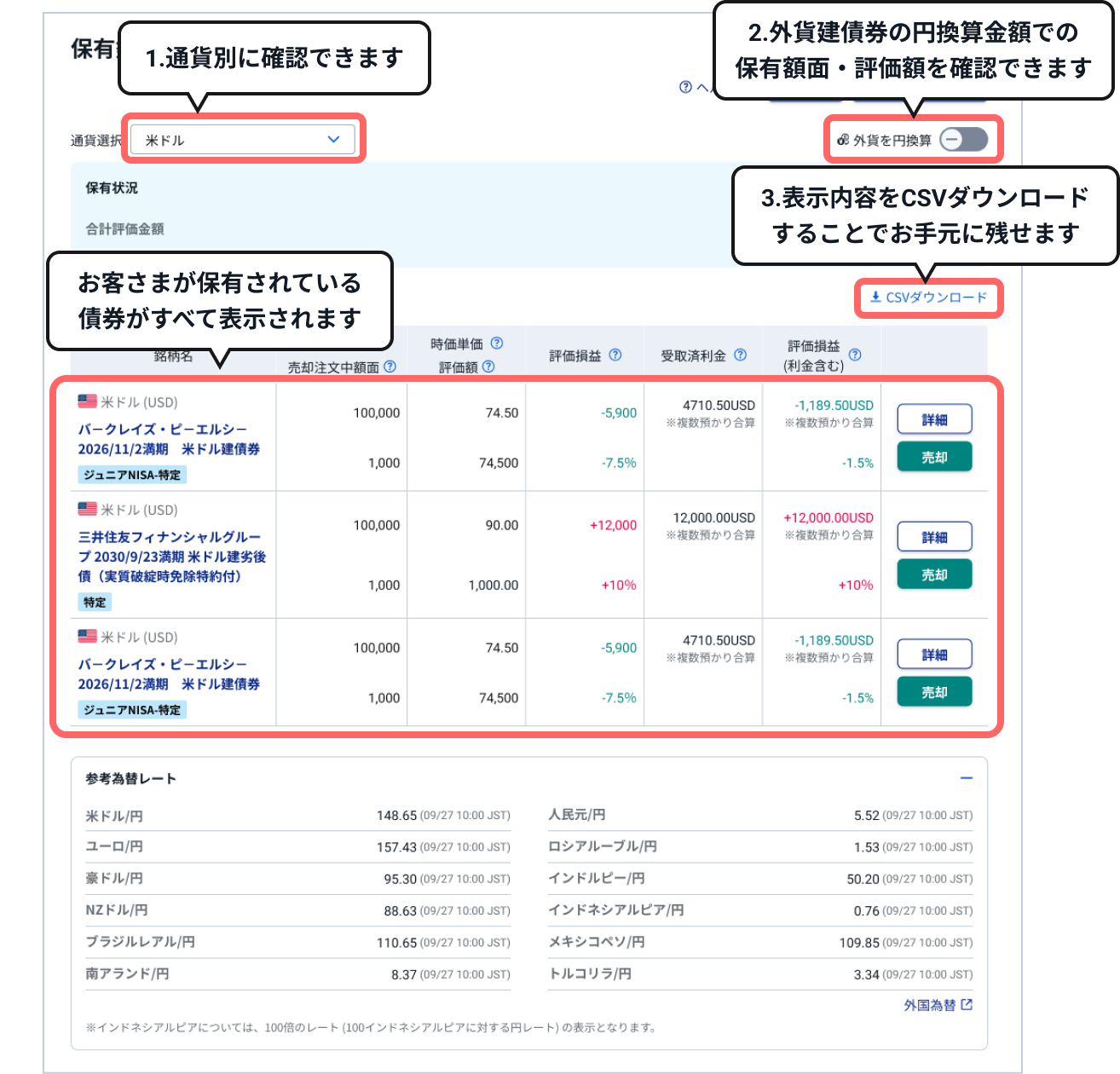This screenshot has width=1120, height=1074.
Task: Click the インドネシアルピア/円 rate 0.76
Action: (867, 911)
